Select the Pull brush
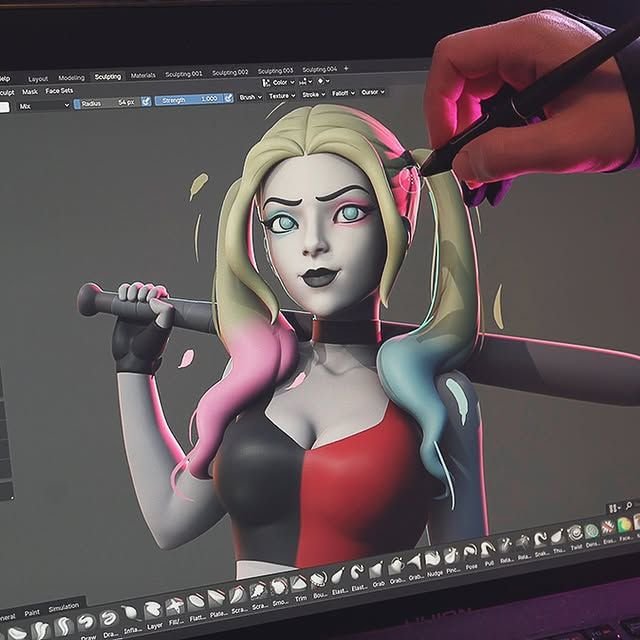640x640 pixels. click(x=488, y=554)
